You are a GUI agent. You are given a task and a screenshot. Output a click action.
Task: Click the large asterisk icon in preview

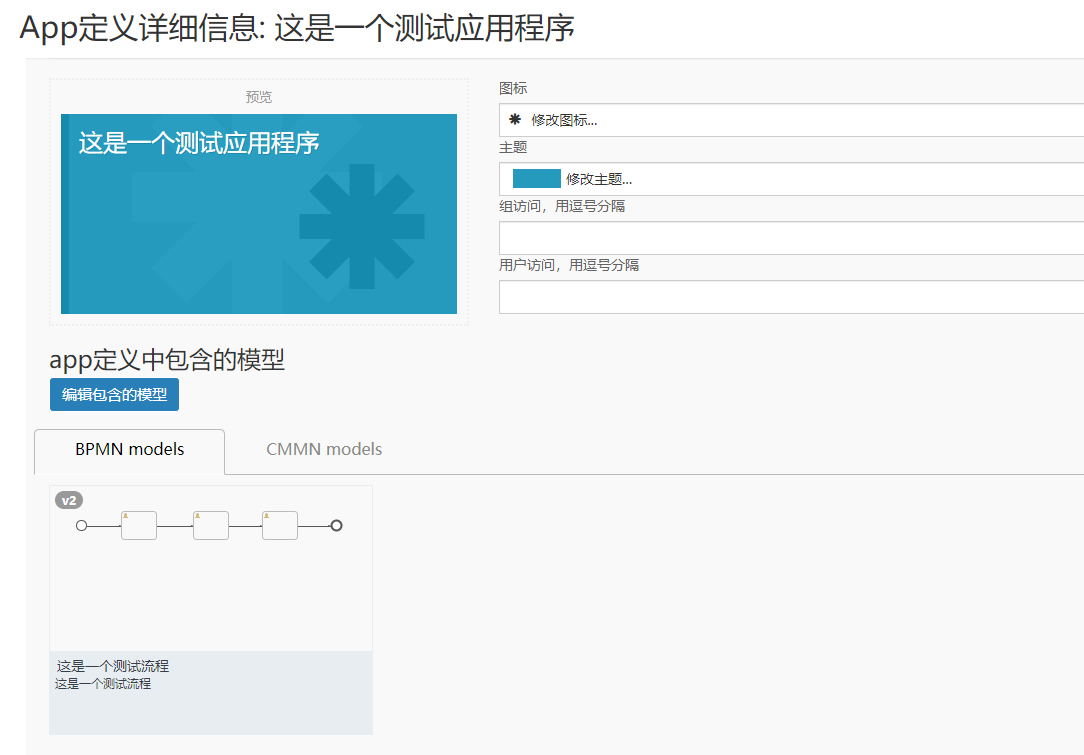point(362,226)
